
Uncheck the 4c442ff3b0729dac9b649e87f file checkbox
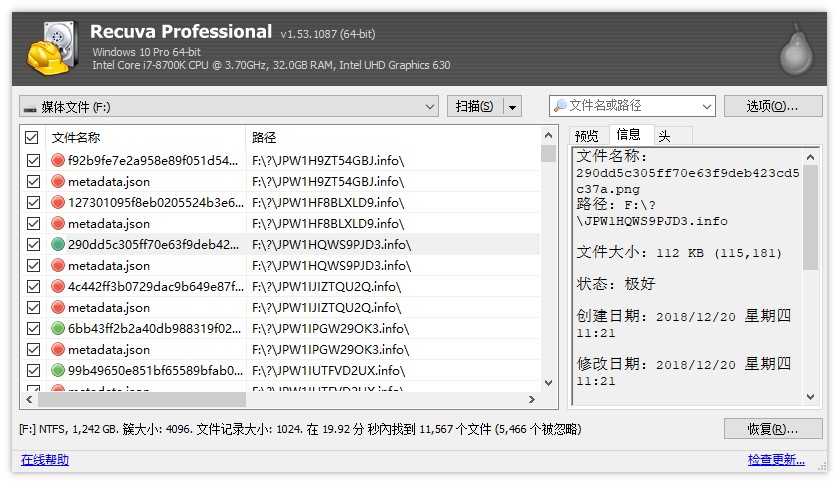33,286
